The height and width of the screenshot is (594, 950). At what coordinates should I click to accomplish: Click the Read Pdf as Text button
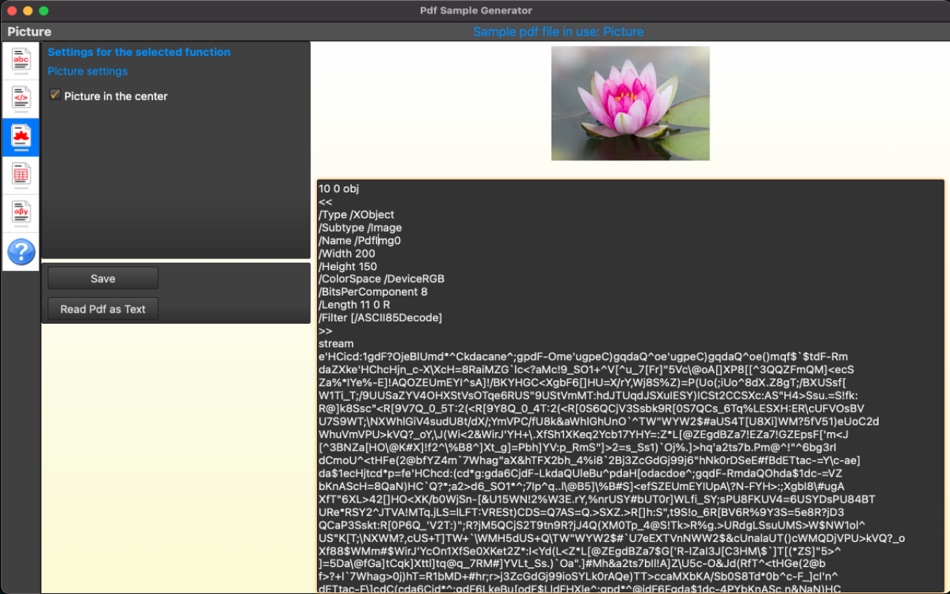[101, 309]
